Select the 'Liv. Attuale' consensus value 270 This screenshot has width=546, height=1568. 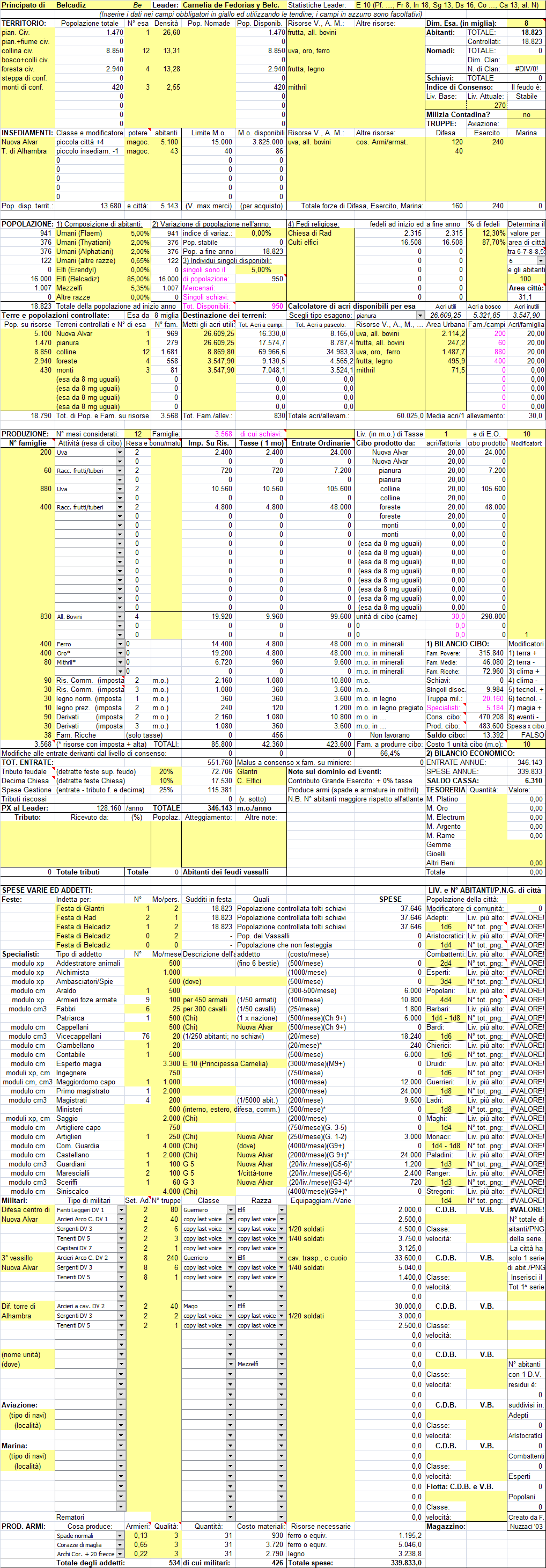tap(486, 105)
